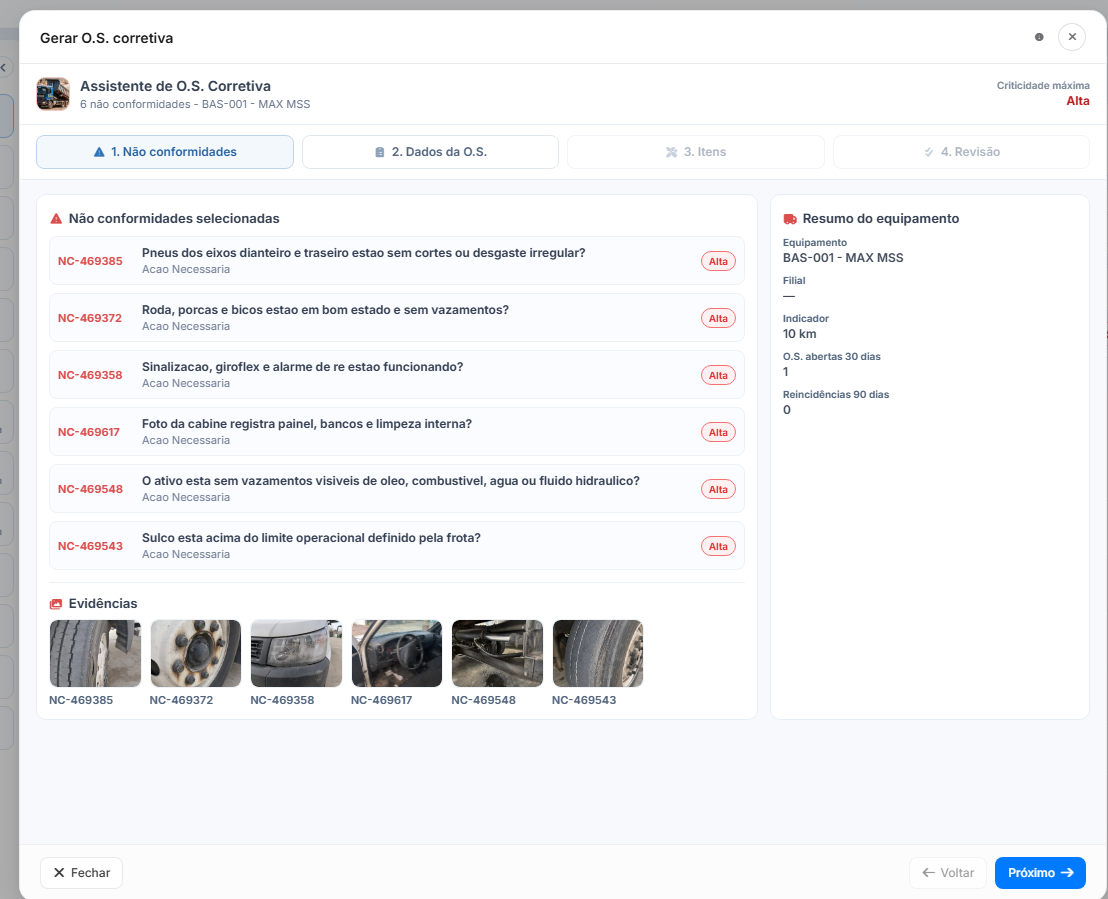Click the red Alta value under Criticidade máxima
The image size is (1108, 899).
(x=1078, y=101)
